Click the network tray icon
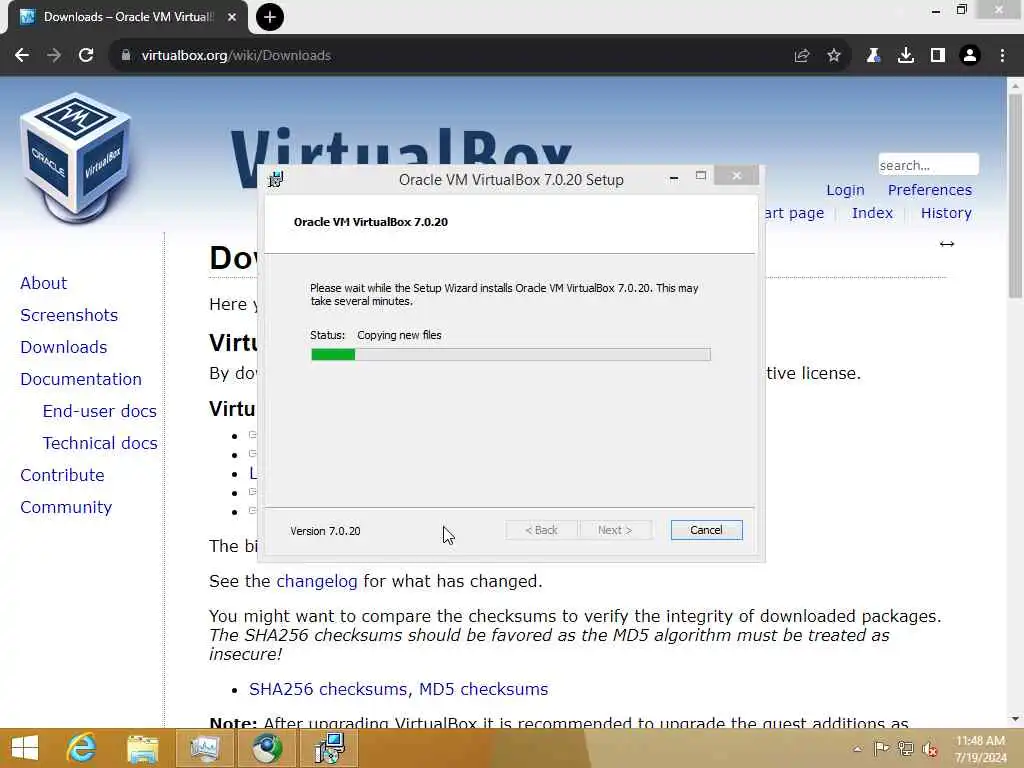 906,748
